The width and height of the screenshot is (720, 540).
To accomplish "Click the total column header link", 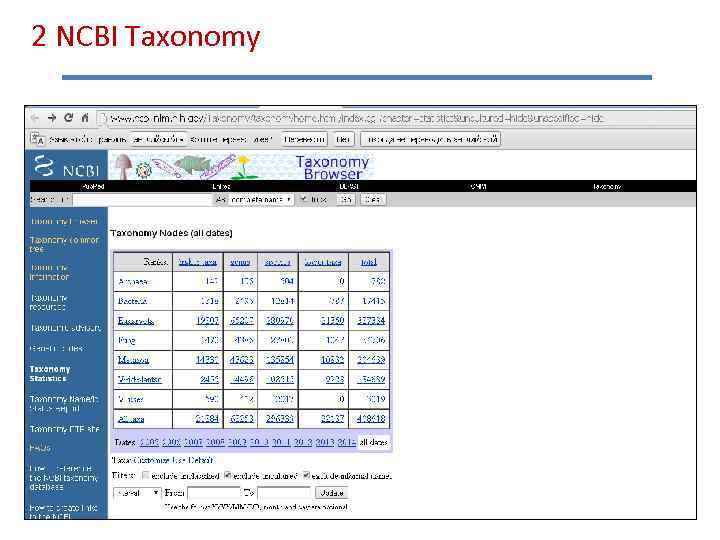I will pyautogui.click(x=369, y=262).
